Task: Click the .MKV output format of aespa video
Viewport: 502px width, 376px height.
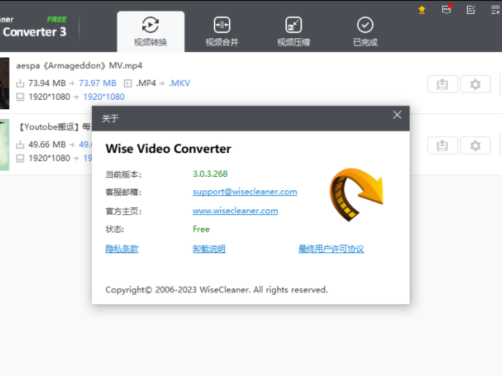Action: (179, 83)
